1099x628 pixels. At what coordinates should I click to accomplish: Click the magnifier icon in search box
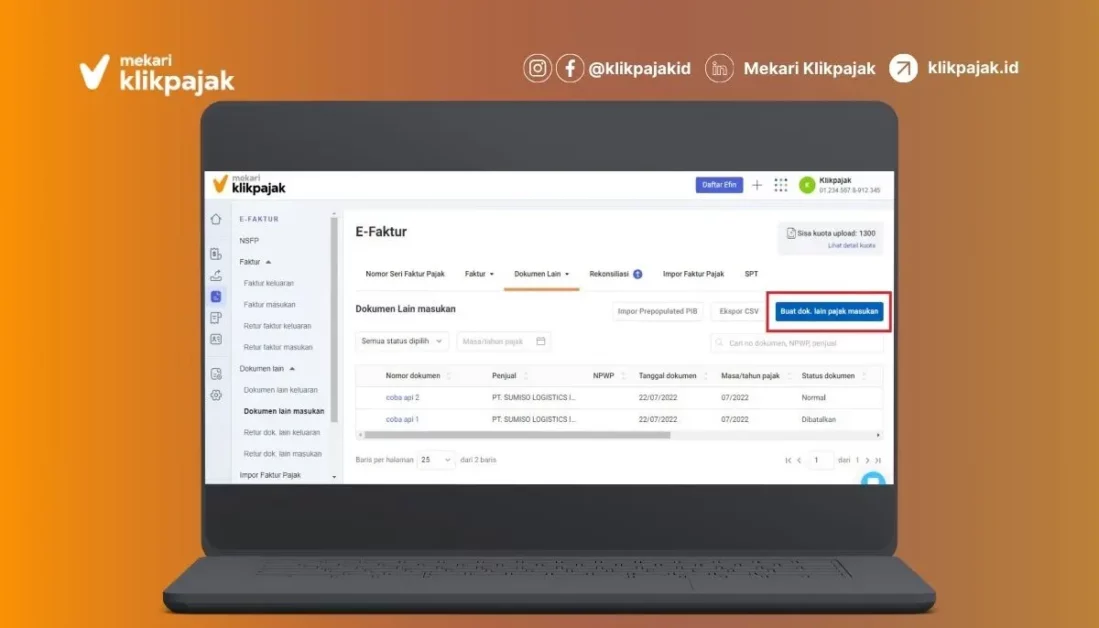(719, 343)
